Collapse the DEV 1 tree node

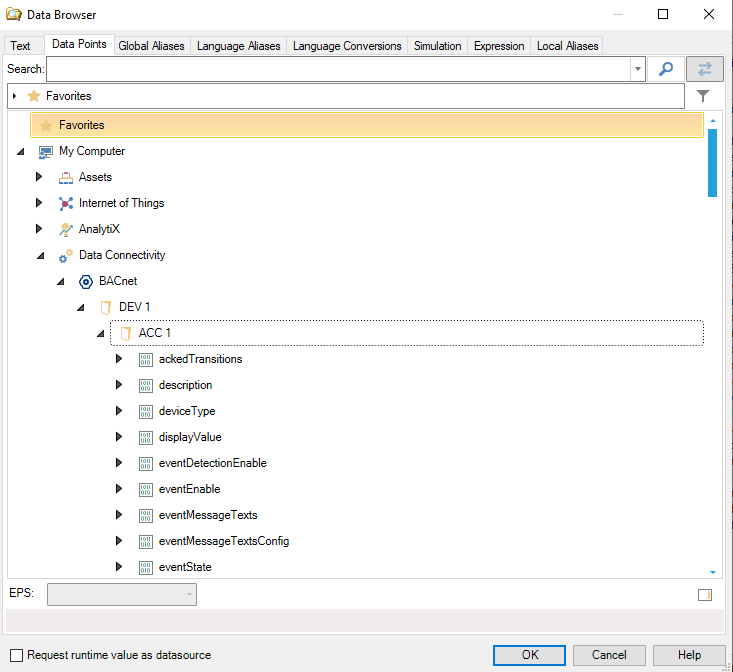[80, 307]
